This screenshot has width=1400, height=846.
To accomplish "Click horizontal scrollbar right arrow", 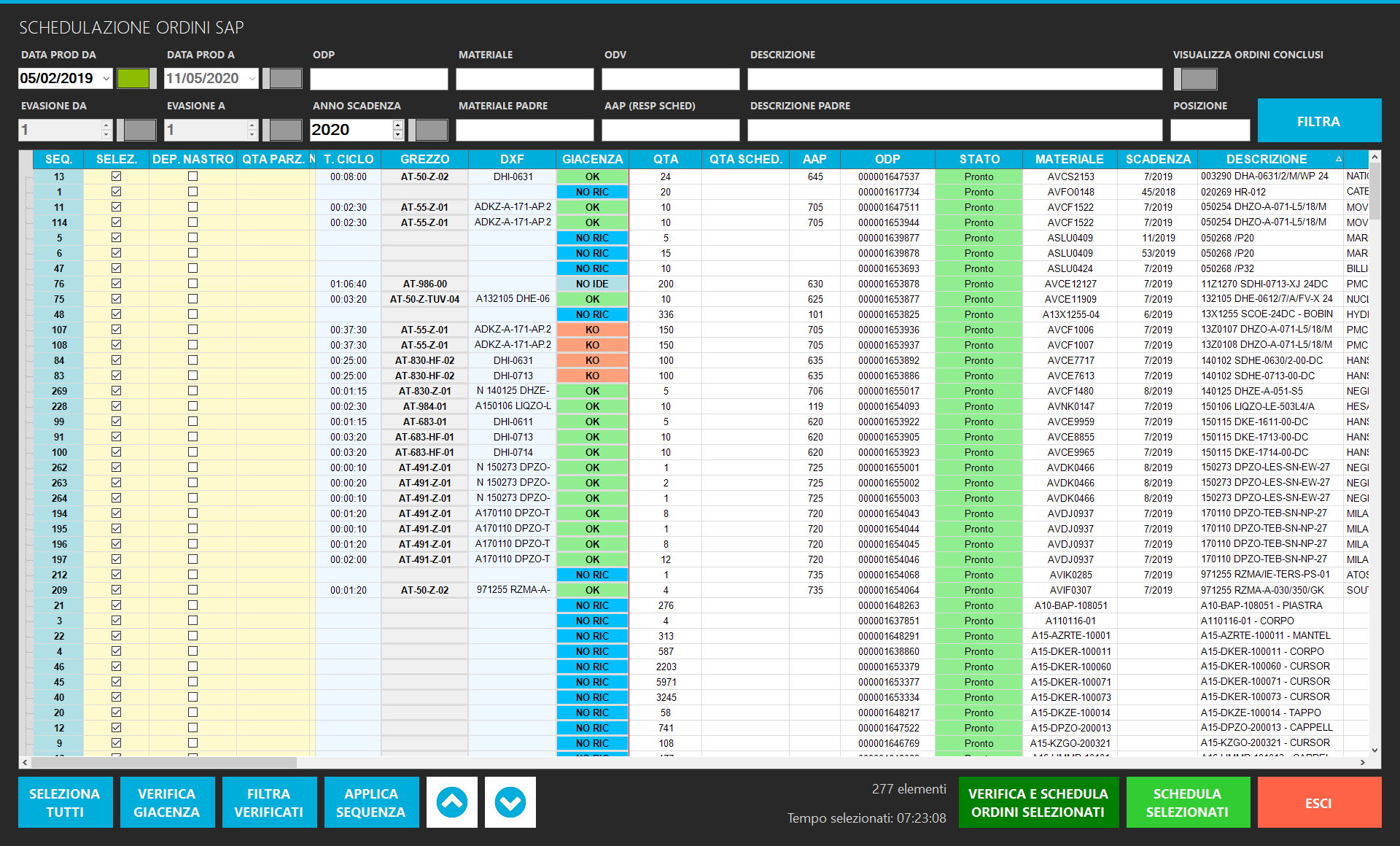I will click(x=1363, y=762).
